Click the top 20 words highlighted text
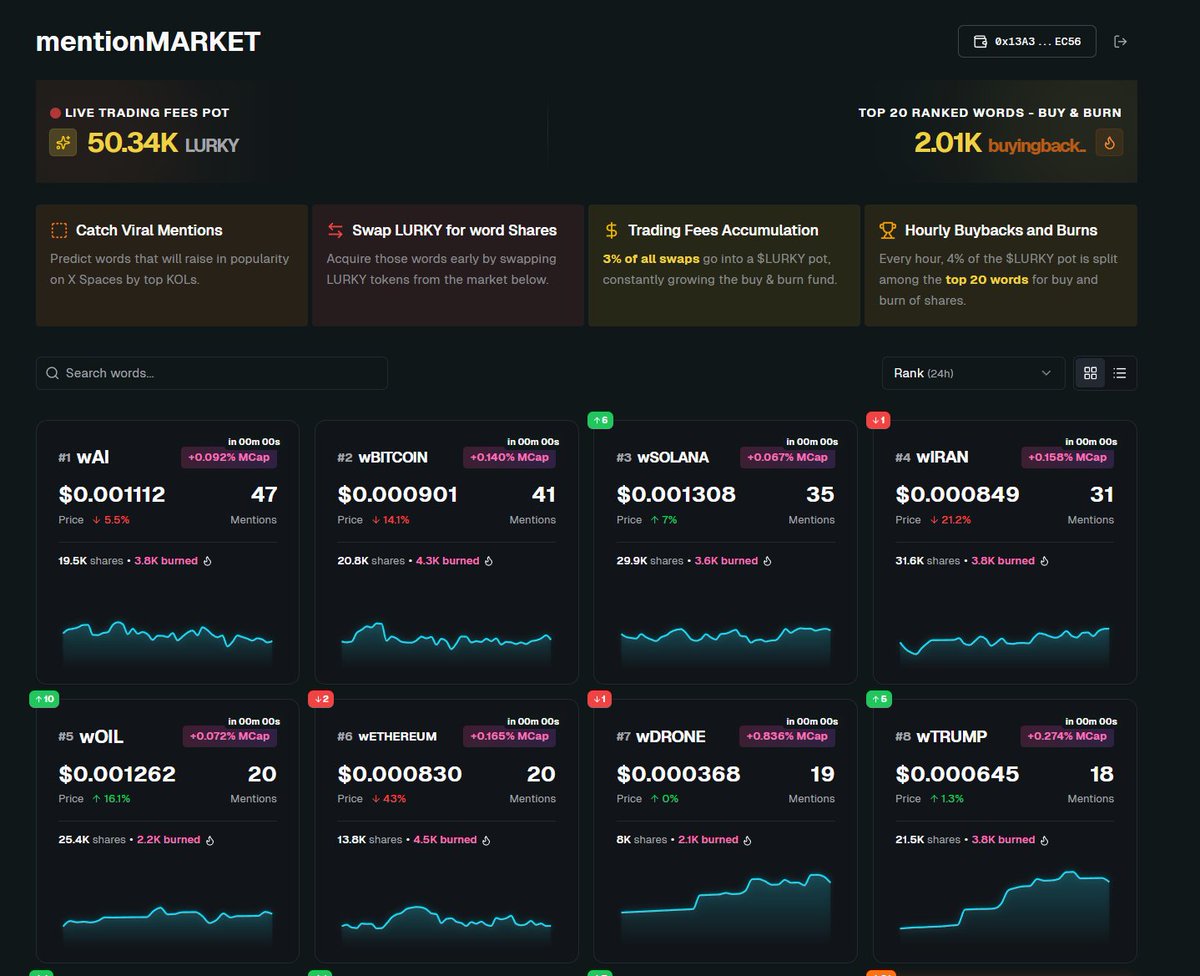This screenshot has width=1200, height=976. click(987, 280)
